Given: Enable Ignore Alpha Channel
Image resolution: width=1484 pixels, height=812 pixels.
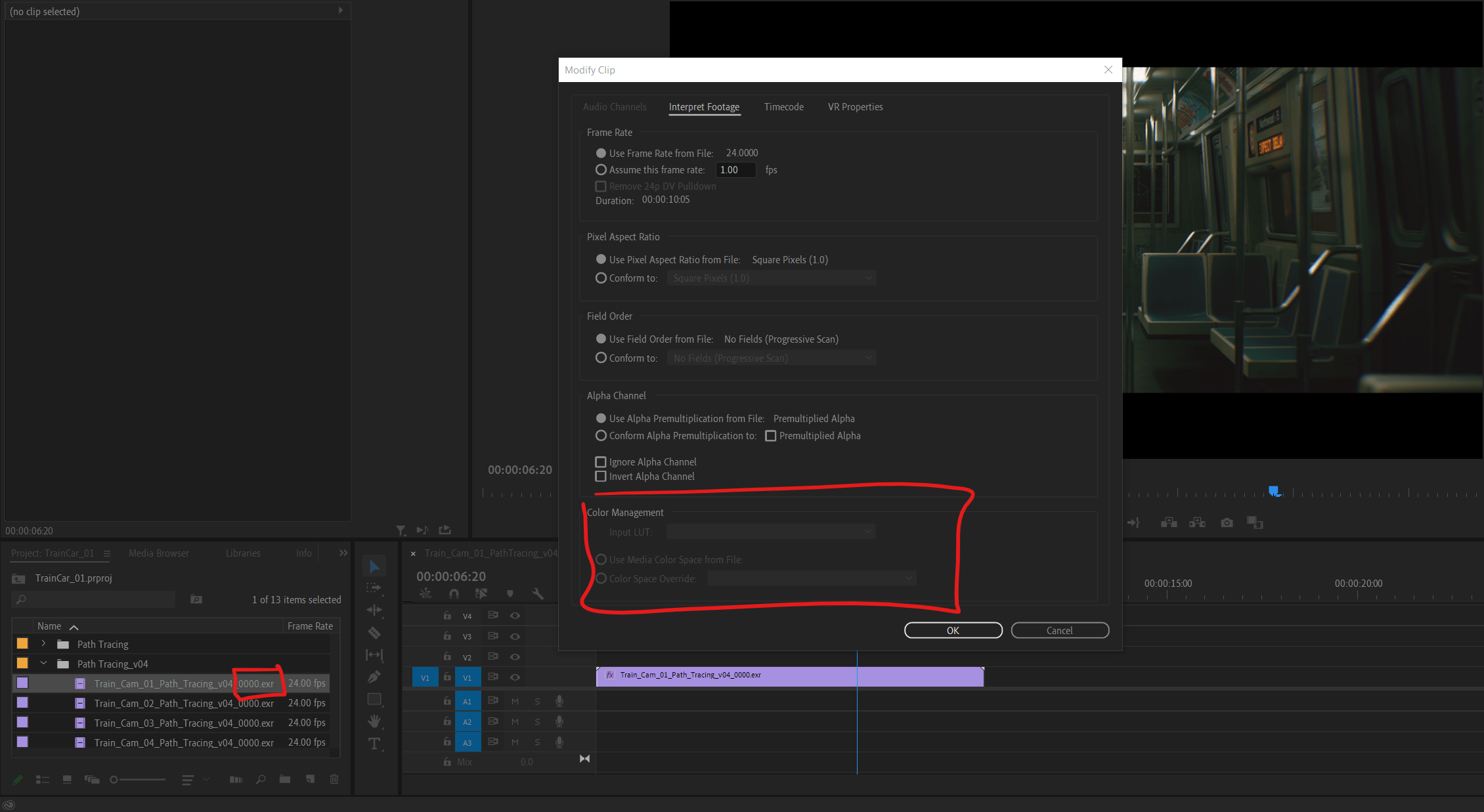Looking at the screenshot, I should 601,461.
